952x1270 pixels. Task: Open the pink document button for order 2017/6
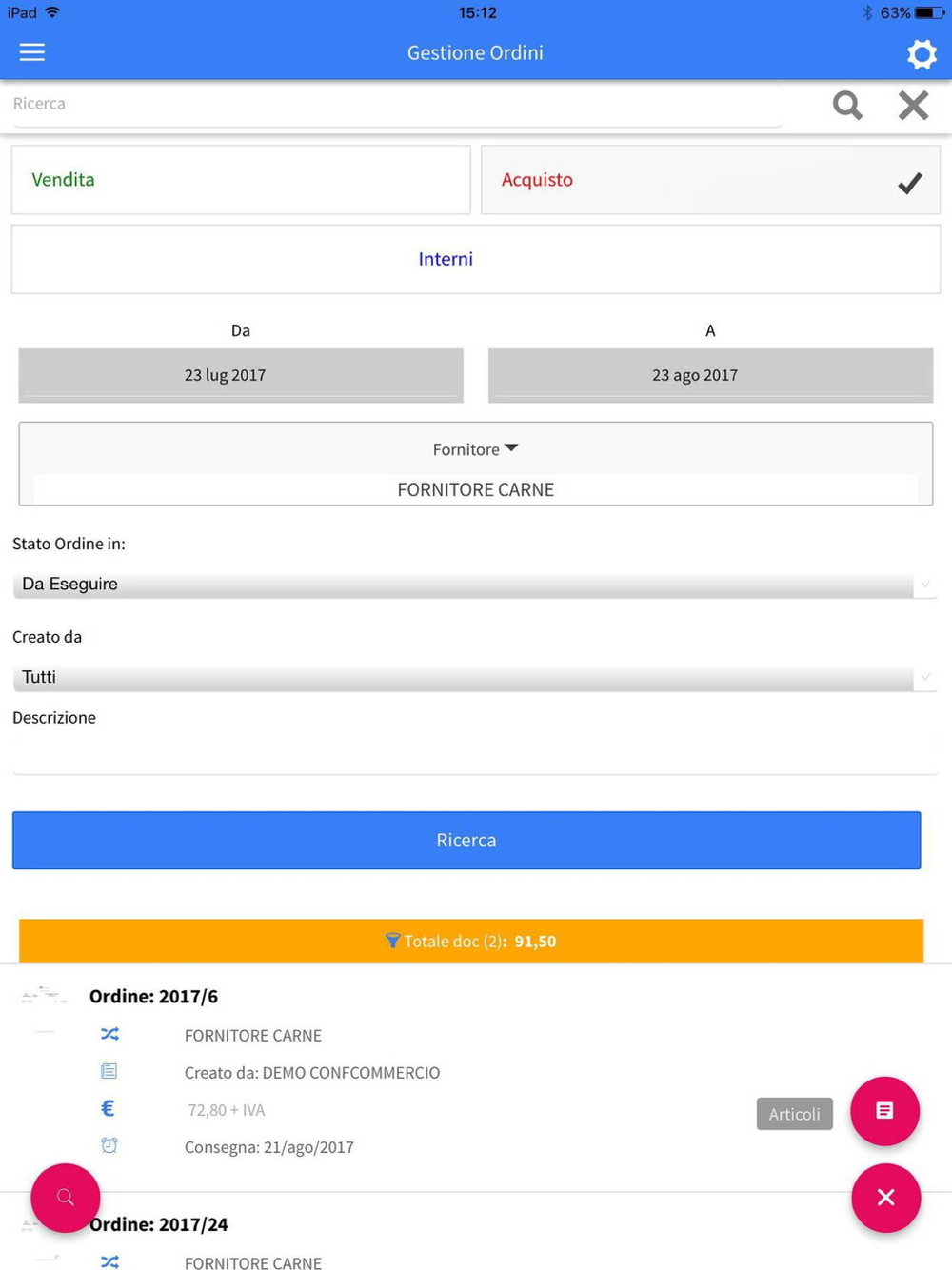(884, 1111)
